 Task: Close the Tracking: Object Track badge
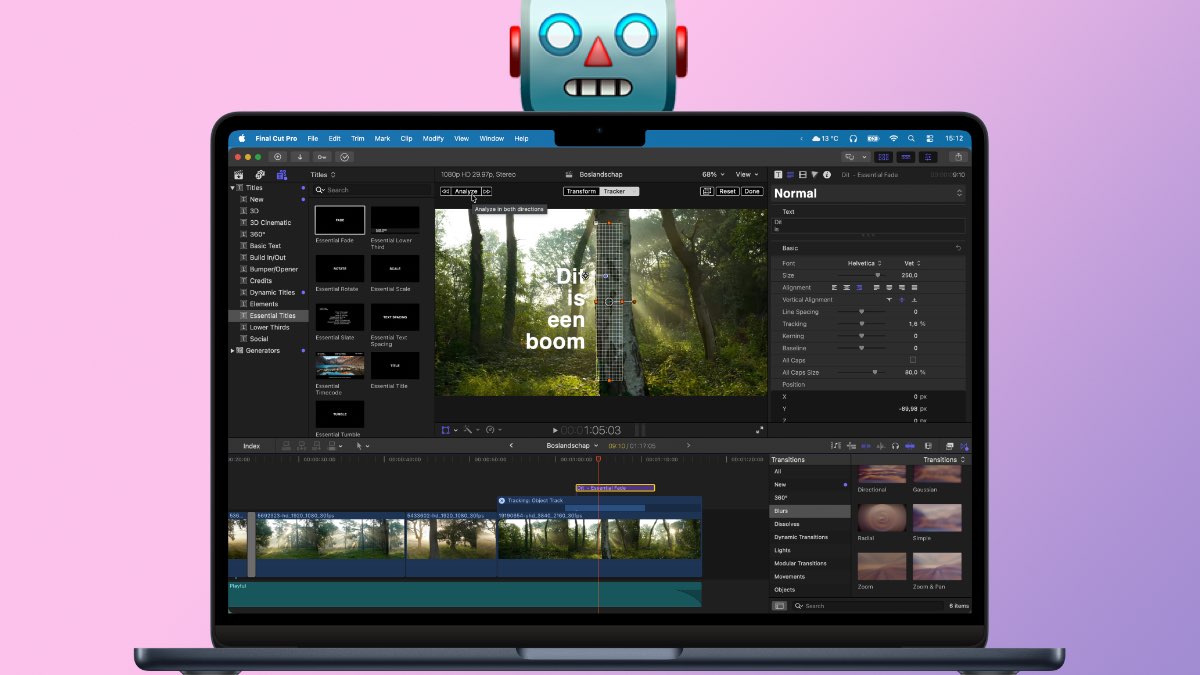point(502,500)
